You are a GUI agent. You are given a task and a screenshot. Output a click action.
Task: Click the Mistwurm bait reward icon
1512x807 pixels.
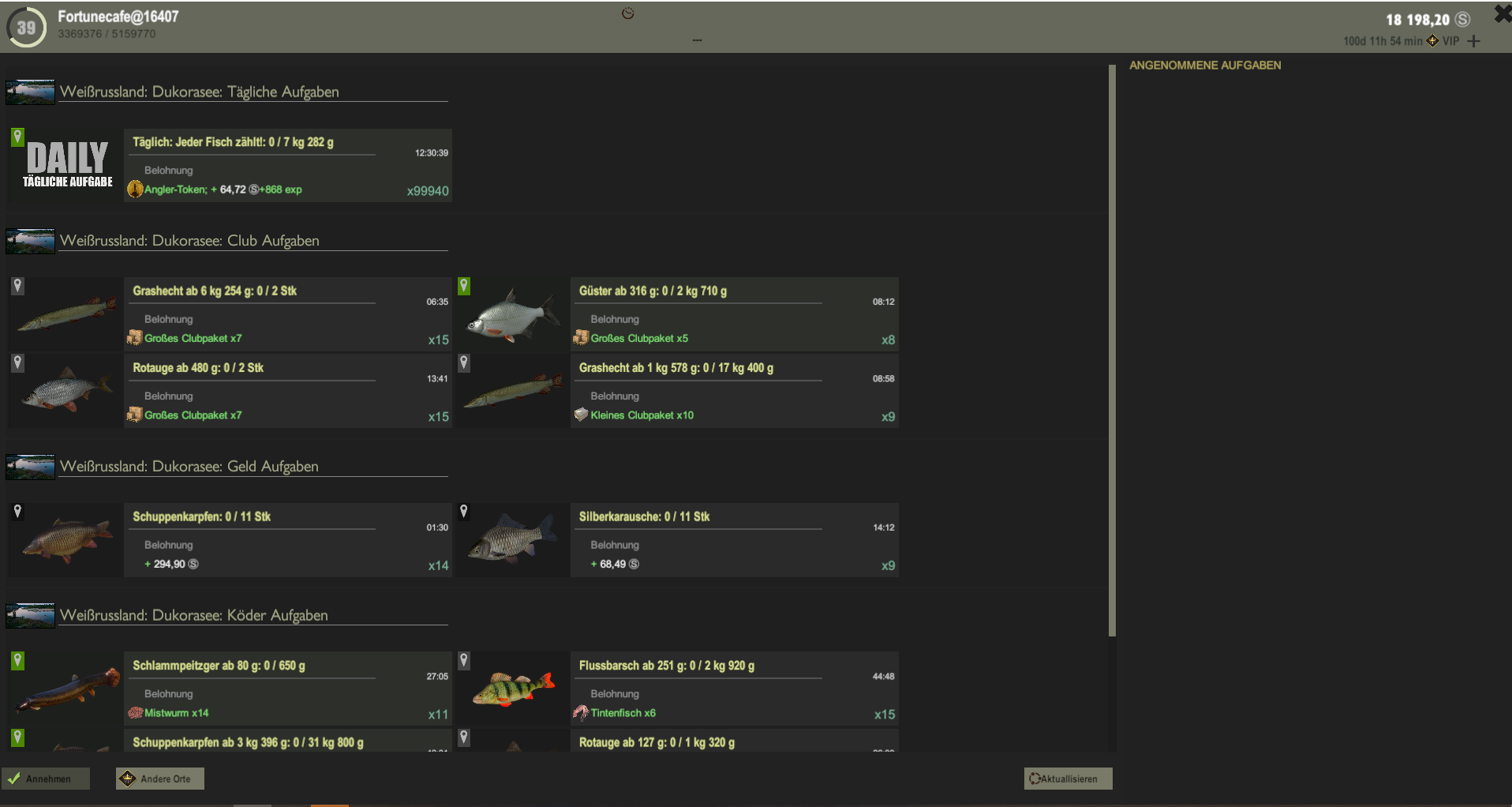click(x=135, y=713)
